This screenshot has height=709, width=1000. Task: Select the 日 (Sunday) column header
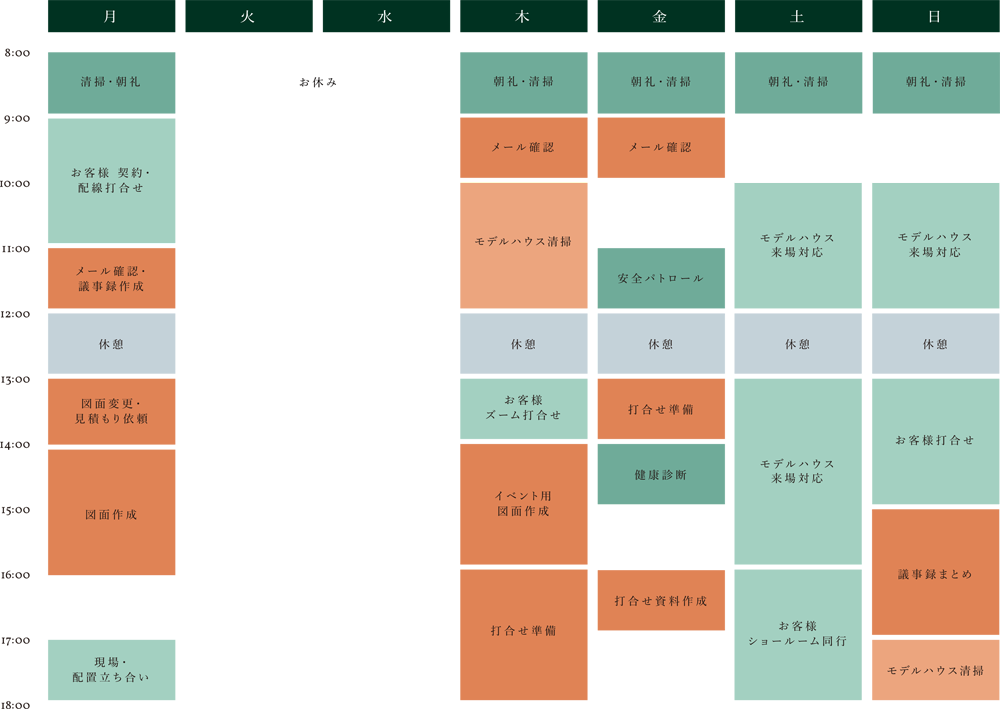coord(933,17)
